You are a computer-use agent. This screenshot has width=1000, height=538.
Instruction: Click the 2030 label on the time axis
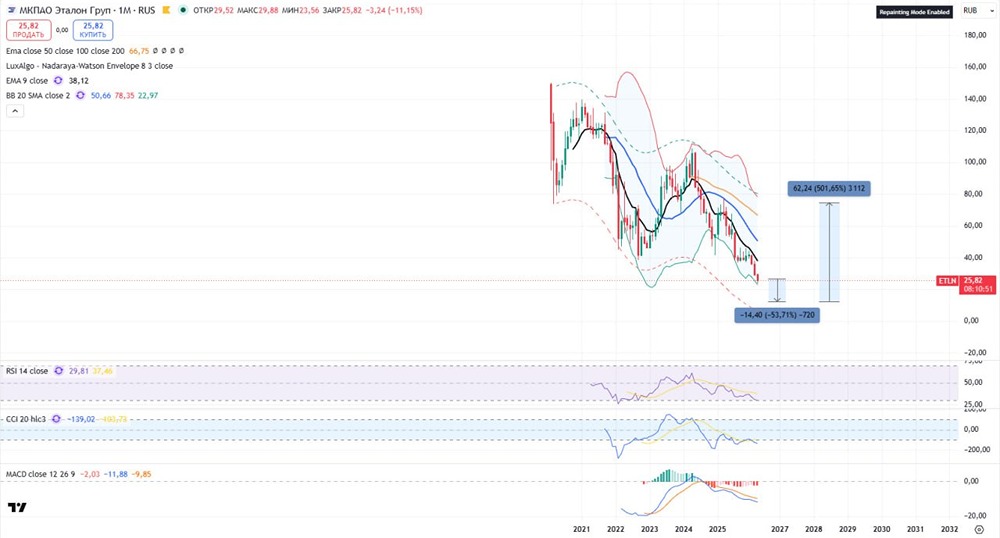[x=881, y=529]
